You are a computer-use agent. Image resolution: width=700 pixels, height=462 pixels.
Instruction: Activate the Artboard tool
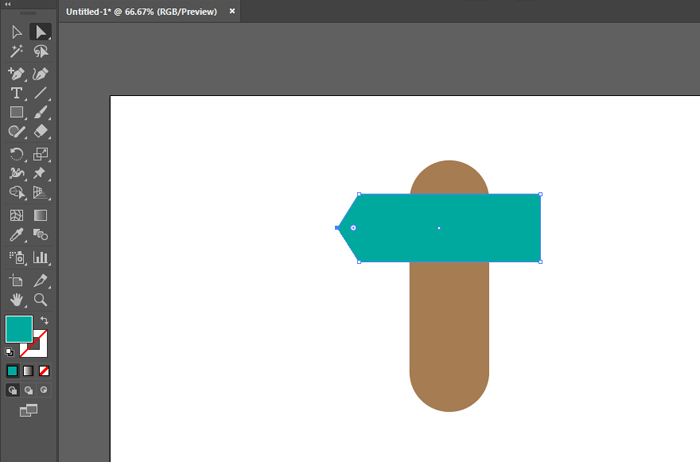tap(17, 280)
